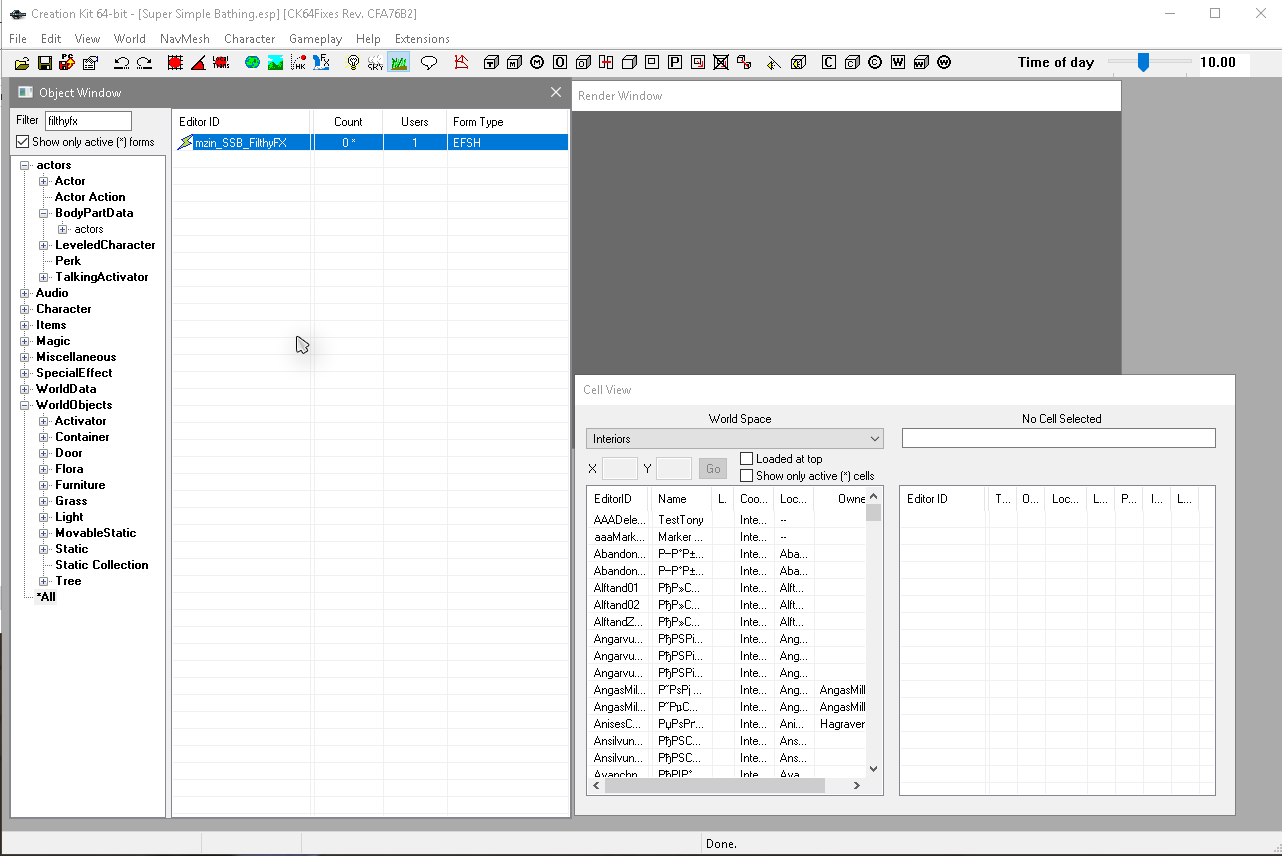Open the NavMesh menu
The width and height of the screenshot is (1282, 856).
184,39
